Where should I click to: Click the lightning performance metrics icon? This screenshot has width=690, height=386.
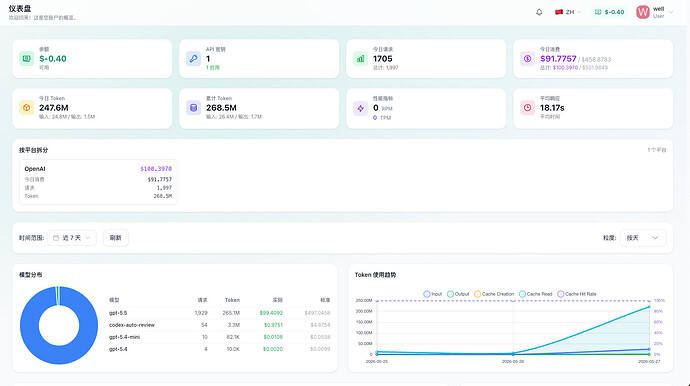360,108
